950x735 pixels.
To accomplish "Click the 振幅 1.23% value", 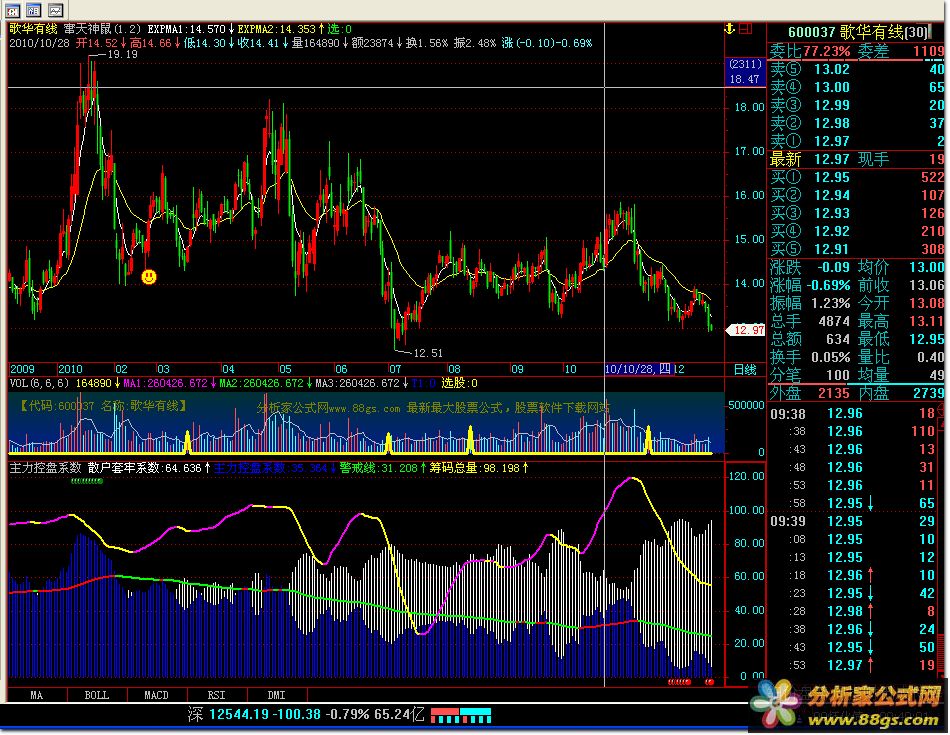I will 831,303.
